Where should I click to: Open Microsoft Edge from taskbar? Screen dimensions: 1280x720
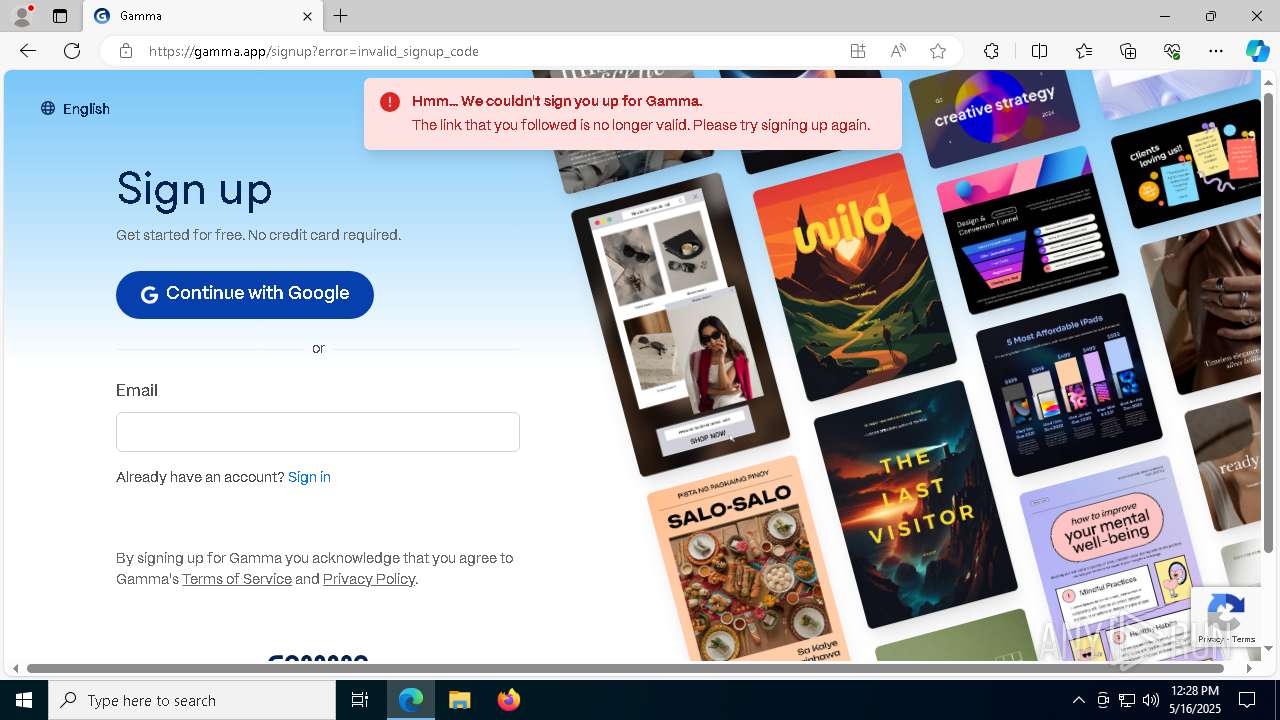tap(411, 700)
